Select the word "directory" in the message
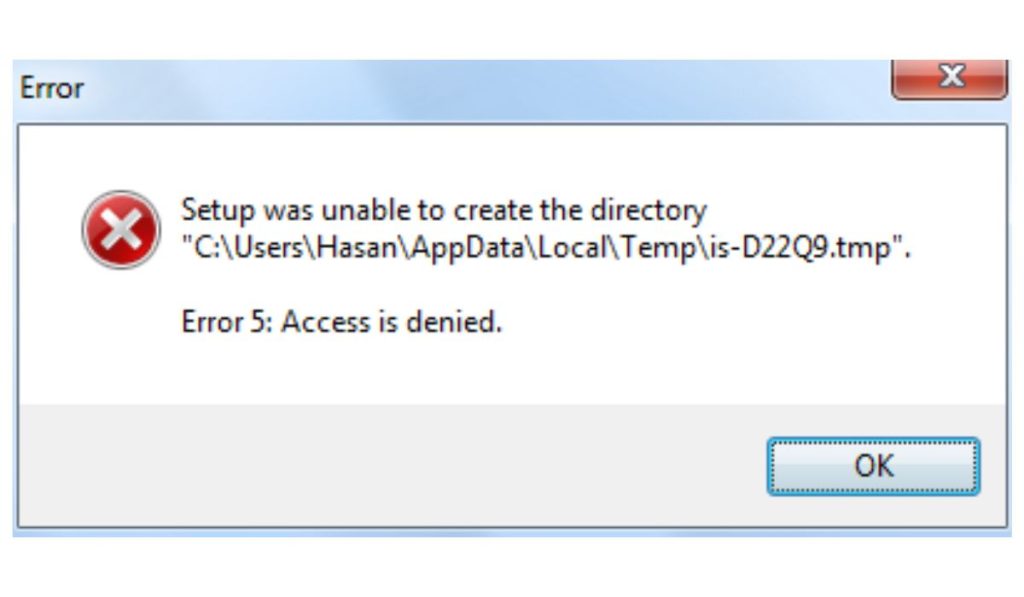The width and height of the screenshot is (1024, 597). [646, 212]
